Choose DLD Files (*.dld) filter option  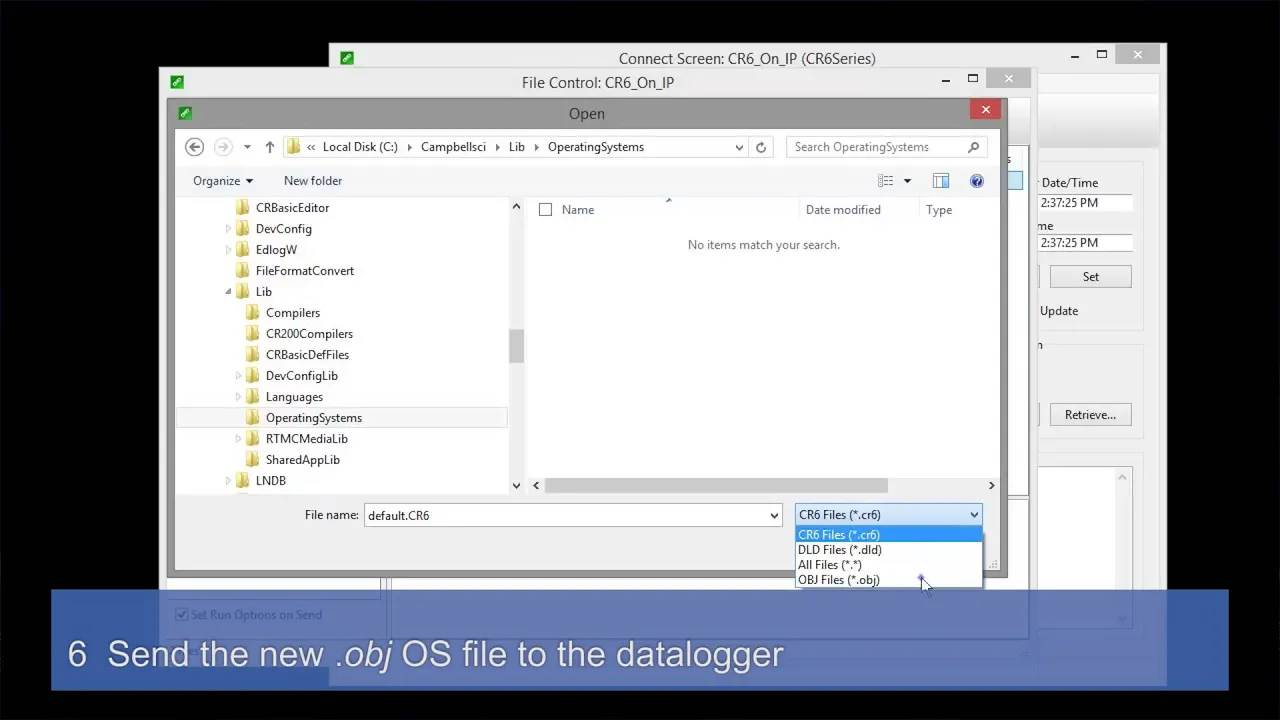(889, 550)
